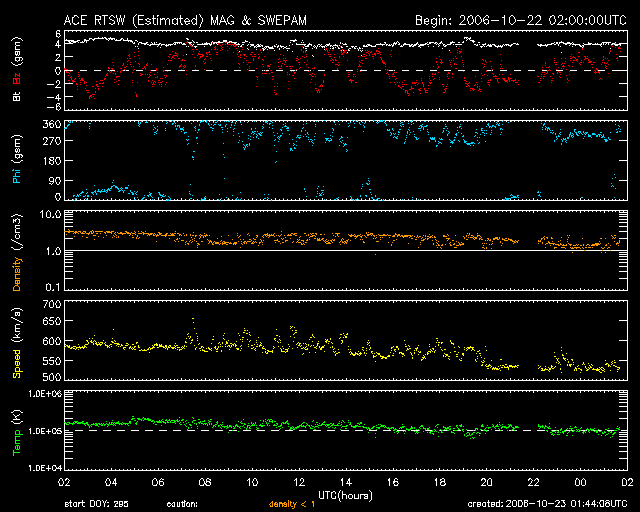Click the Phi (gsm) axis label
Viewport: 640px width, 512px height.
[16, 160]
